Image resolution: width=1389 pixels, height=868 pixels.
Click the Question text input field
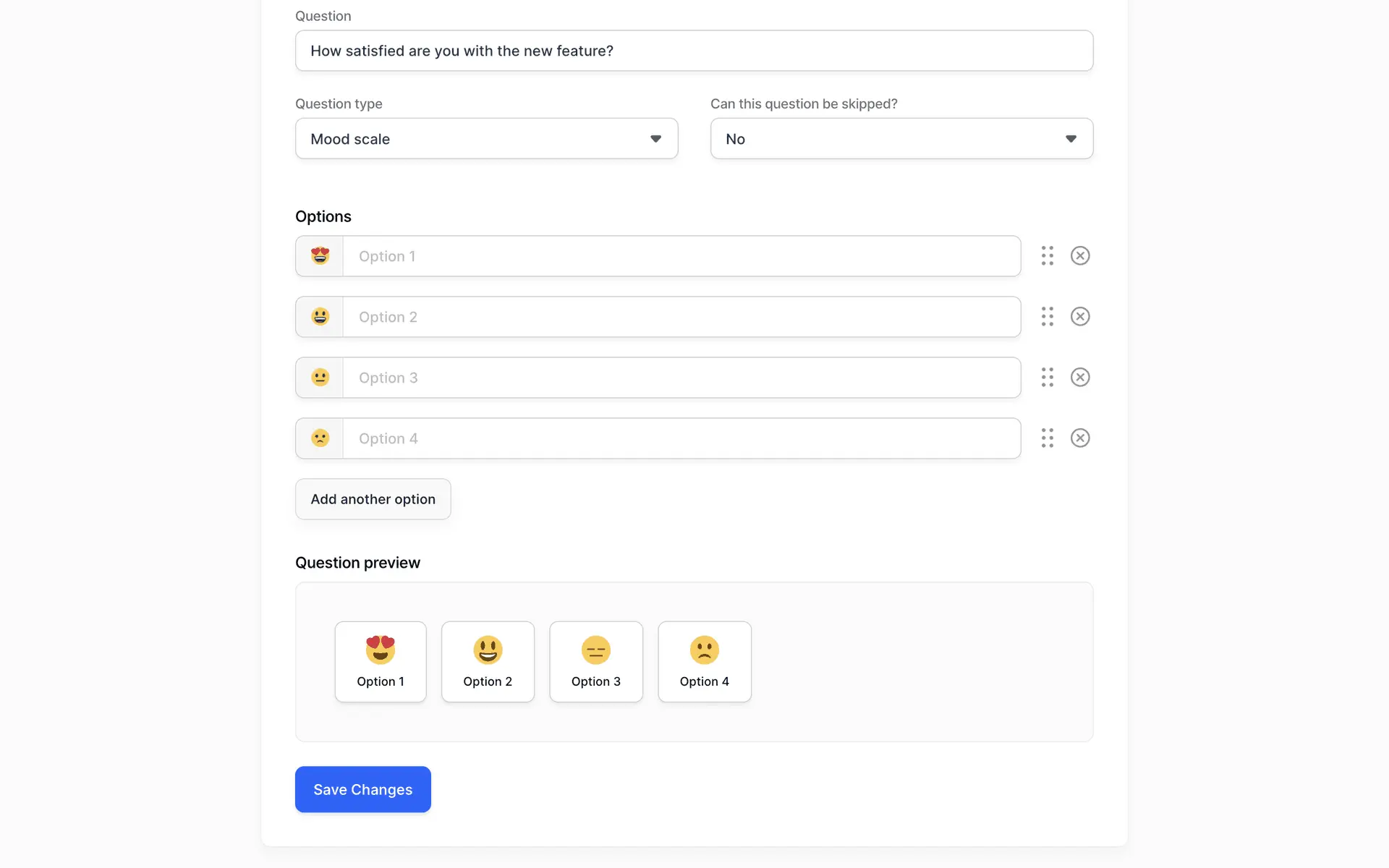tap(694, 51)
